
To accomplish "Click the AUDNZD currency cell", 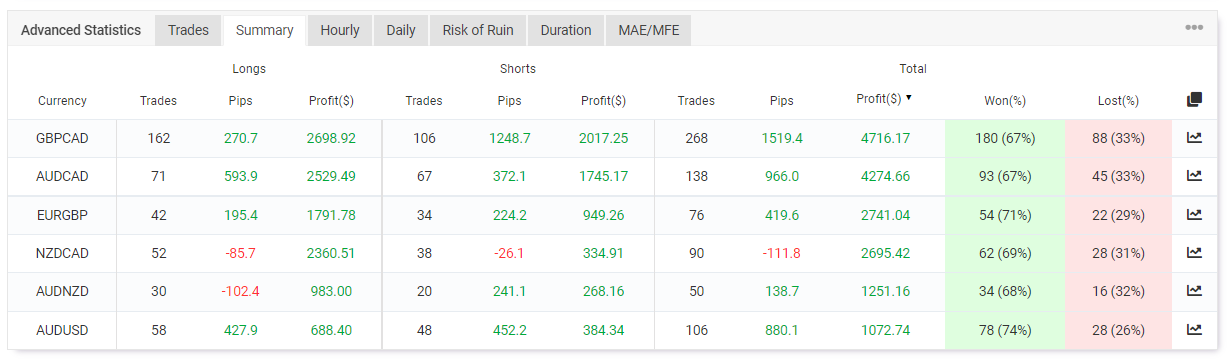I will coord(62,291).
